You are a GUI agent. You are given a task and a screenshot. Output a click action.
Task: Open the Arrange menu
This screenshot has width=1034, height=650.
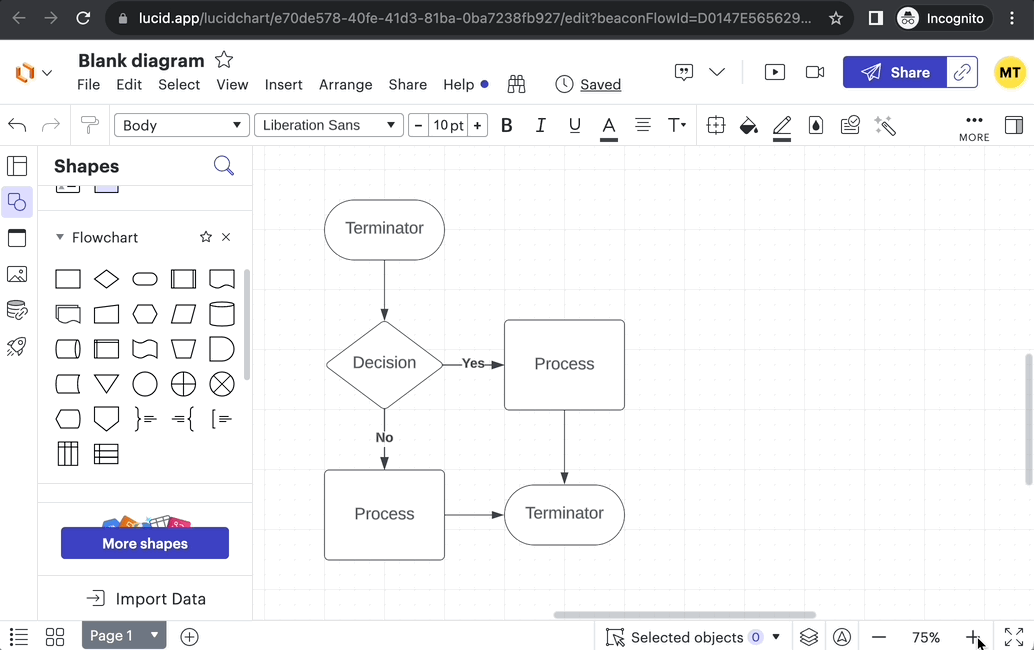point(345,85)
